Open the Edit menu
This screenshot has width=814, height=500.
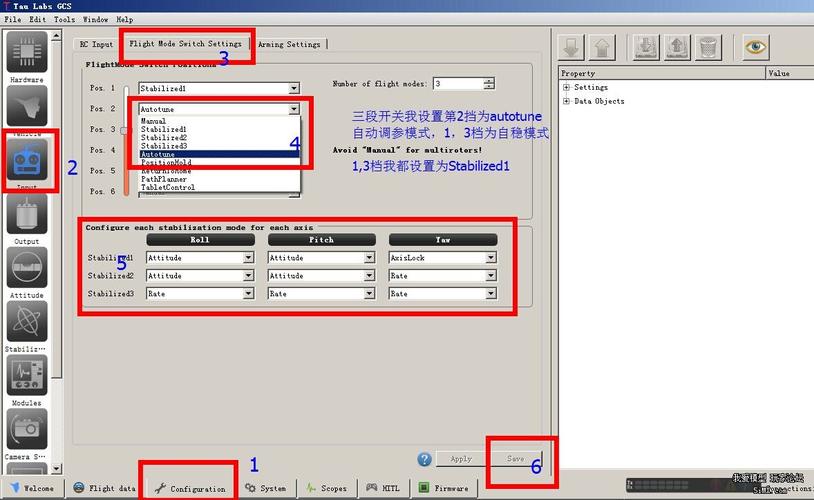click(37, 19)
